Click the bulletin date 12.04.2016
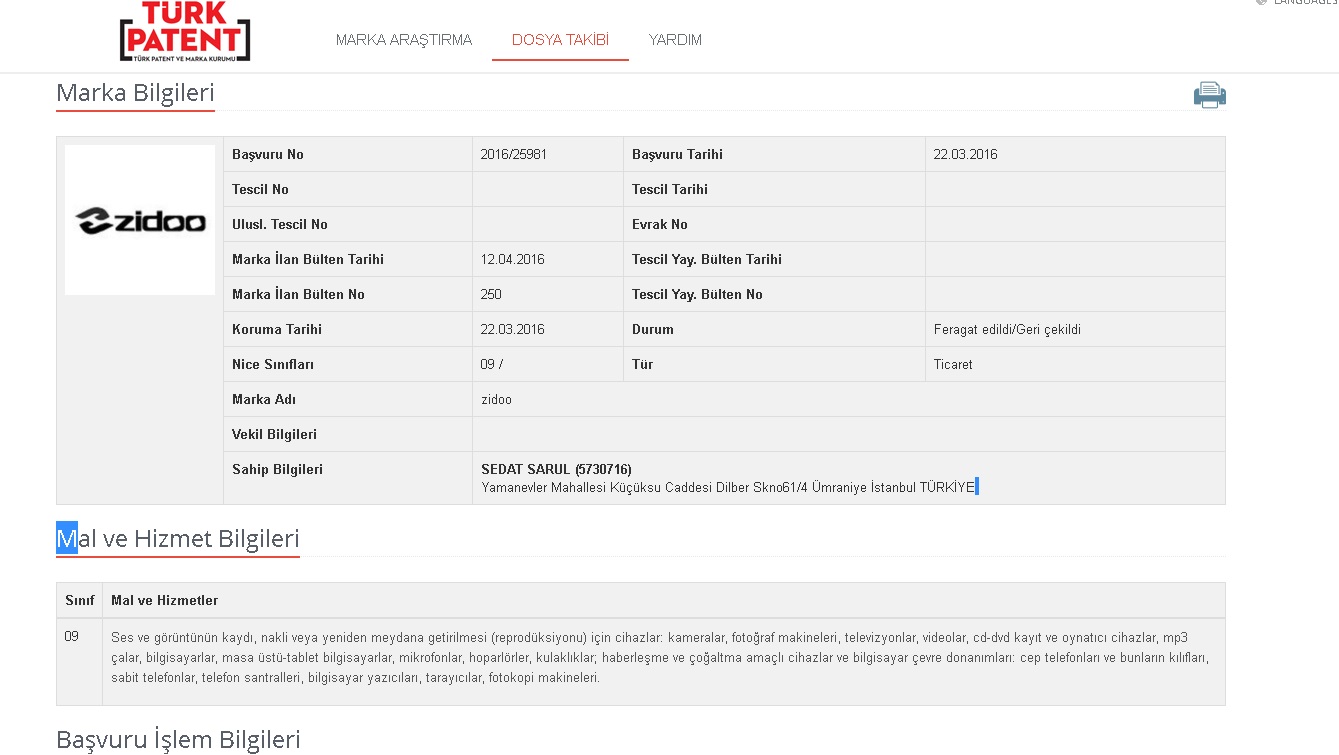Image resolution: width=1339 pixels, height=755 pixels. 513,259
